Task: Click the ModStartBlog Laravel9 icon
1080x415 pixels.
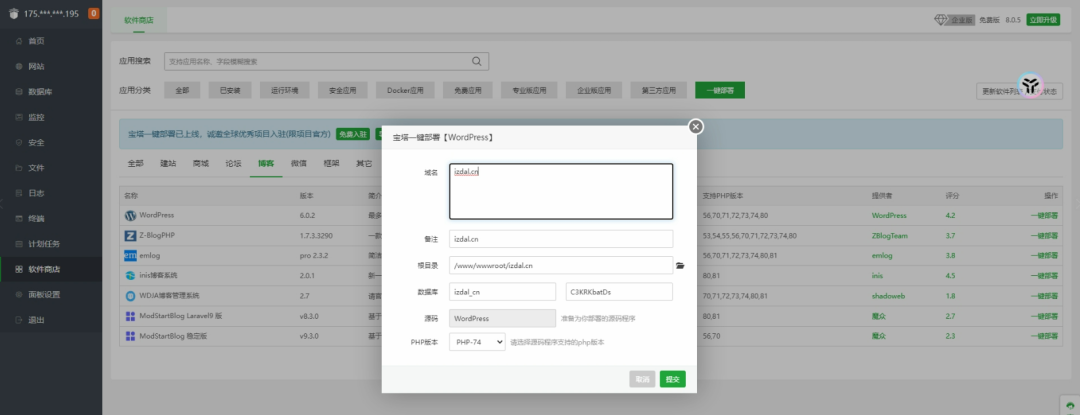Action: click(130, 316)
